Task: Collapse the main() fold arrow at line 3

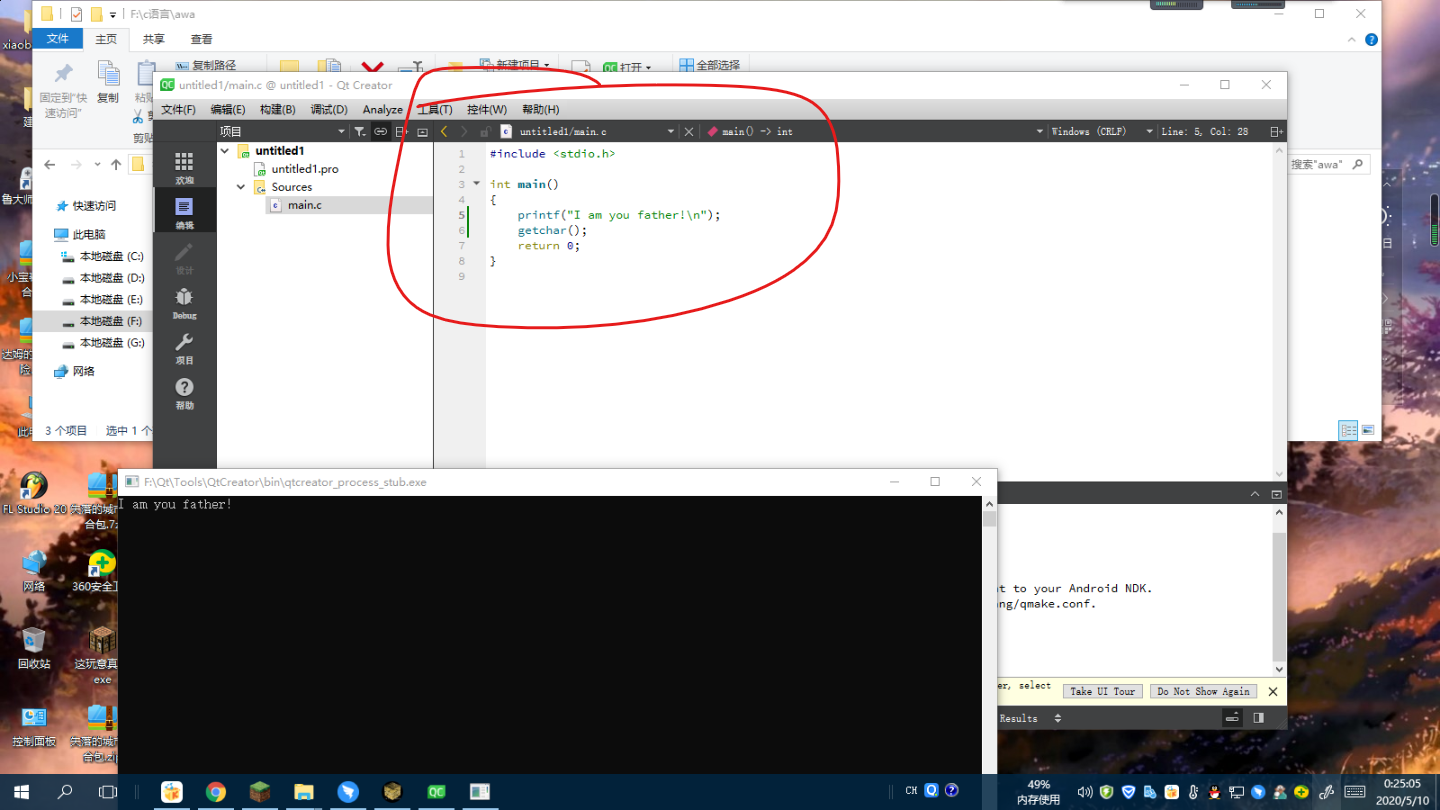Action: click(x=476, y=184)
